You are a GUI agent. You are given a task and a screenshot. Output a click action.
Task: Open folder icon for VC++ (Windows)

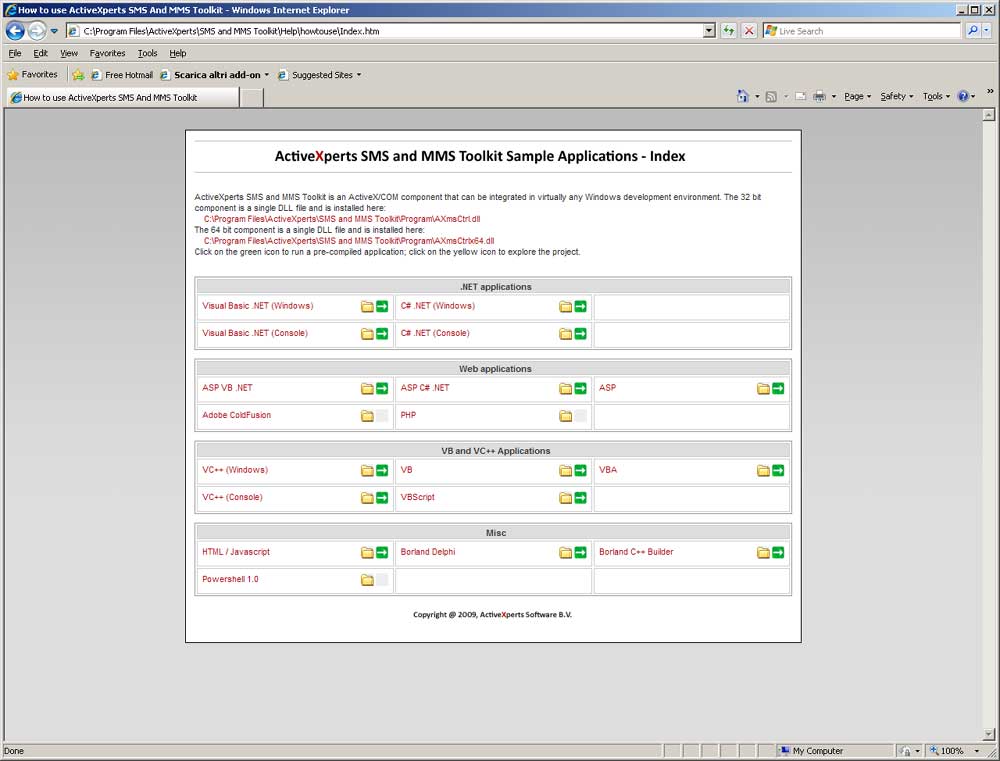pyautogui.click(x=367, y=471)
